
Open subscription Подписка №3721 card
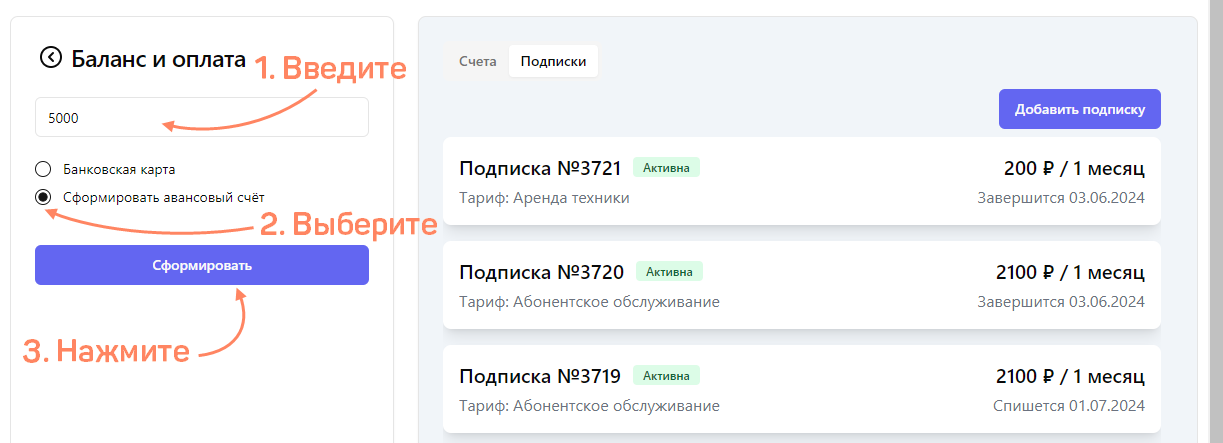[x=802, y=181]
